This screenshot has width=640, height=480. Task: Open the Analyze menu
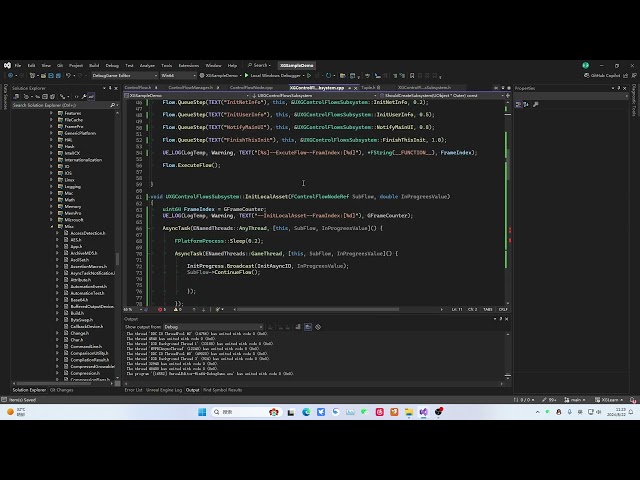[x=147, y=65]
